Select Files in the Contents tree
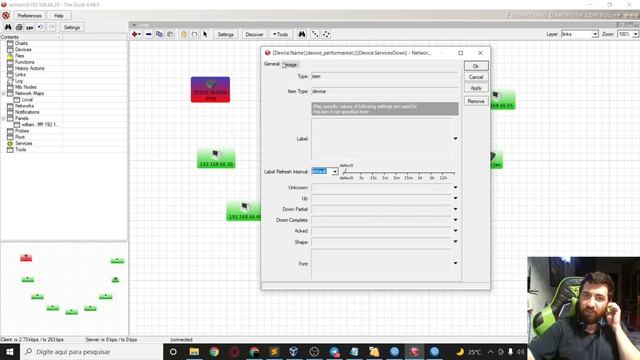 pyautogui.click(x=20, y=56)
